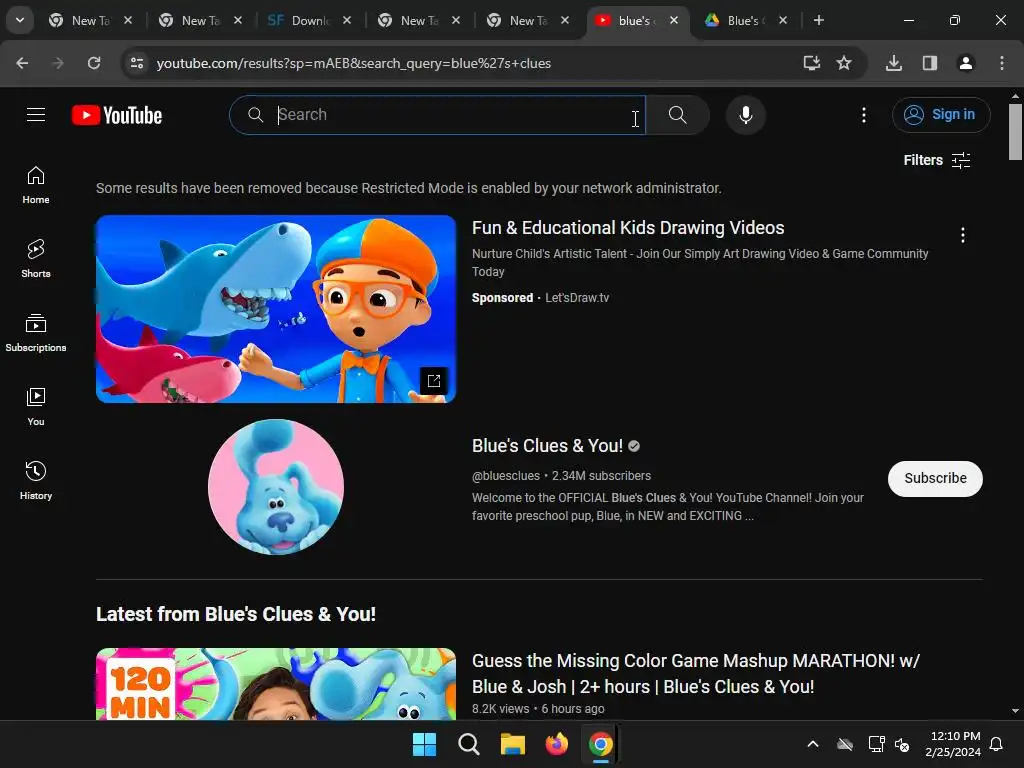Viewport: 1024px width, 768px height.
Task: Open Windows taskbar search
Action: coord(468,744)
